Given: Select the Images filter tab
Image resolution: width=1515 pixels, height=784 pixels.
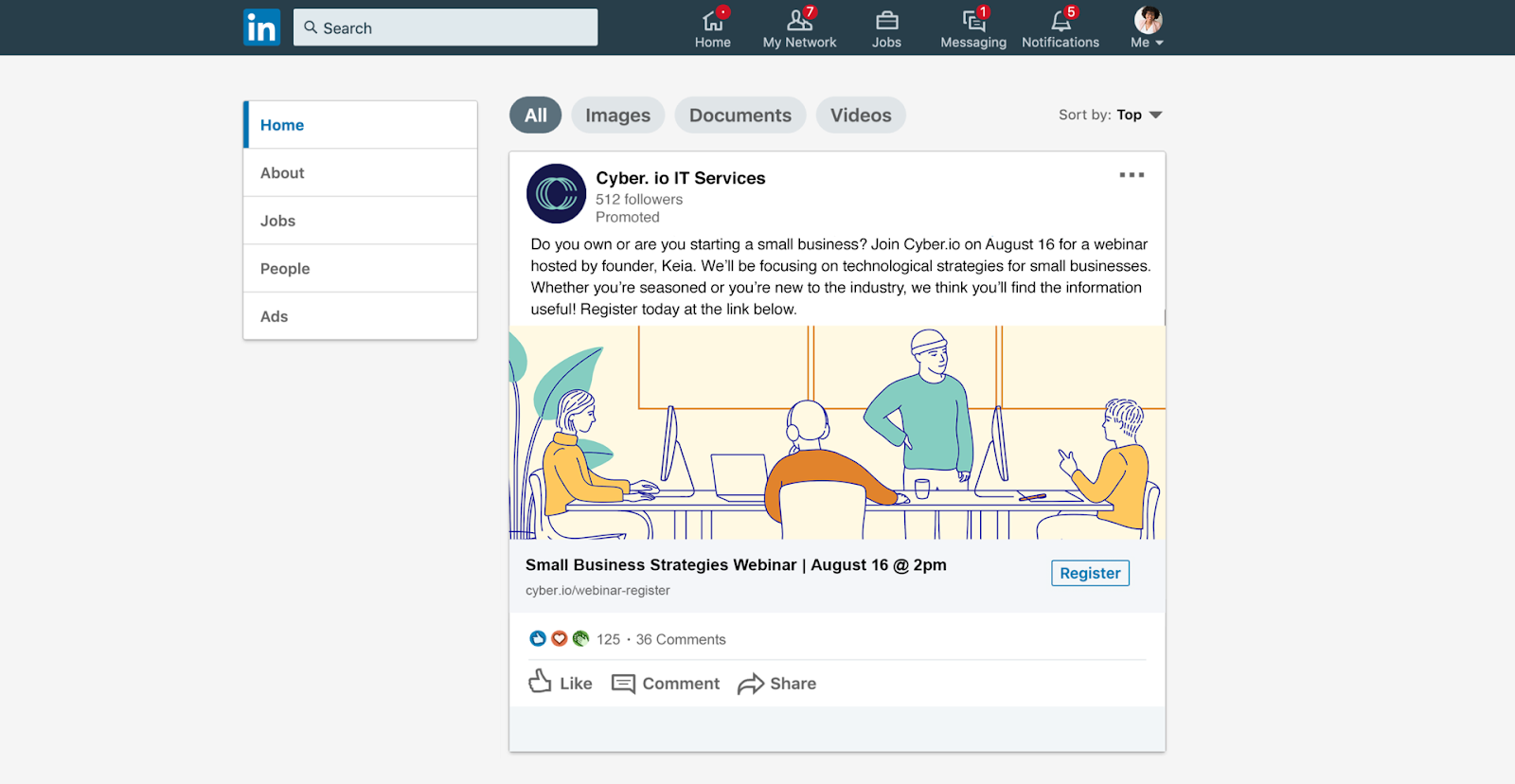Looking at the screenshot, I should pyautogui.click(x=617, y=116).
